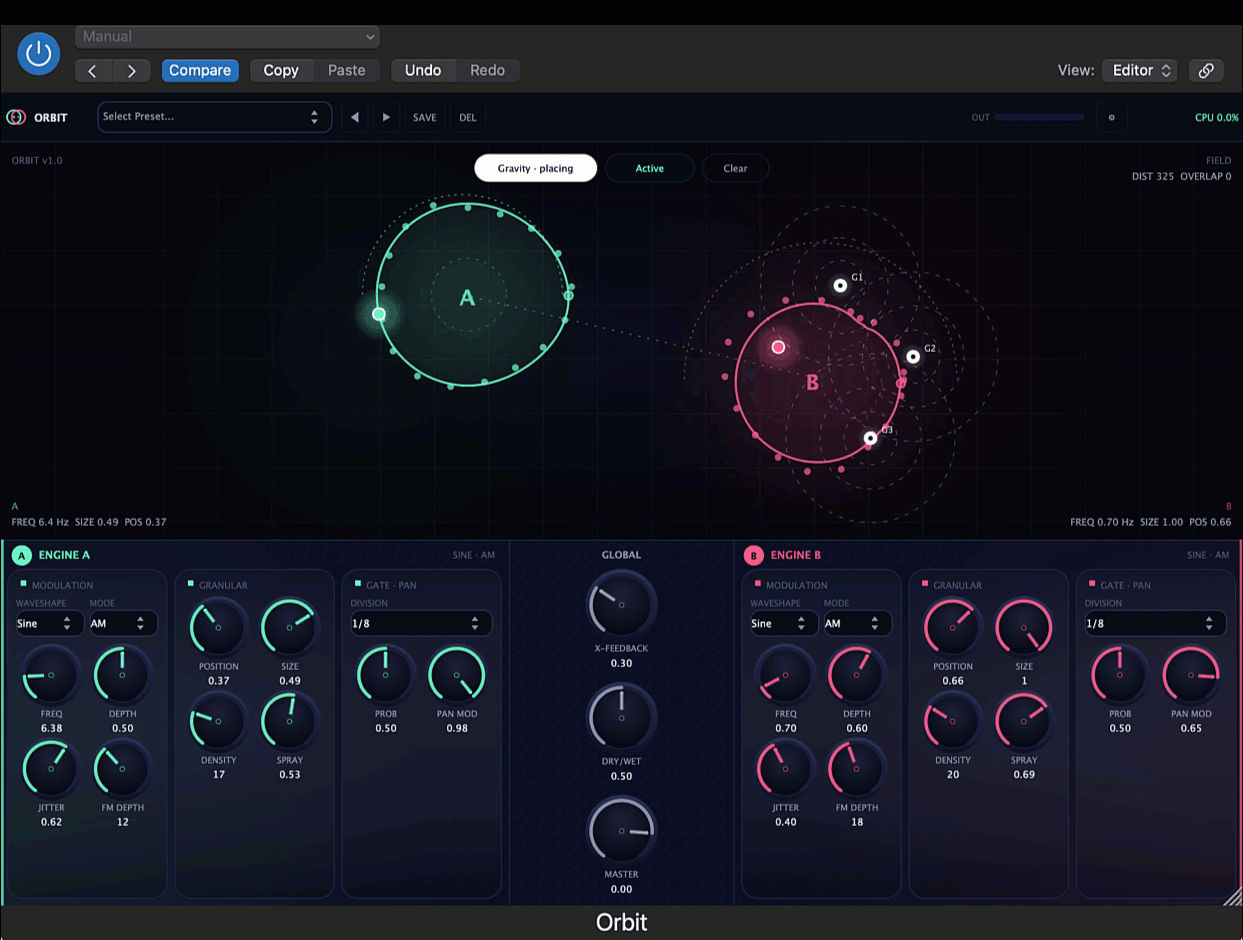Viewport: 1243px width, 940px height.
Task: Click DEL preset button
Action: click(468, 117)
